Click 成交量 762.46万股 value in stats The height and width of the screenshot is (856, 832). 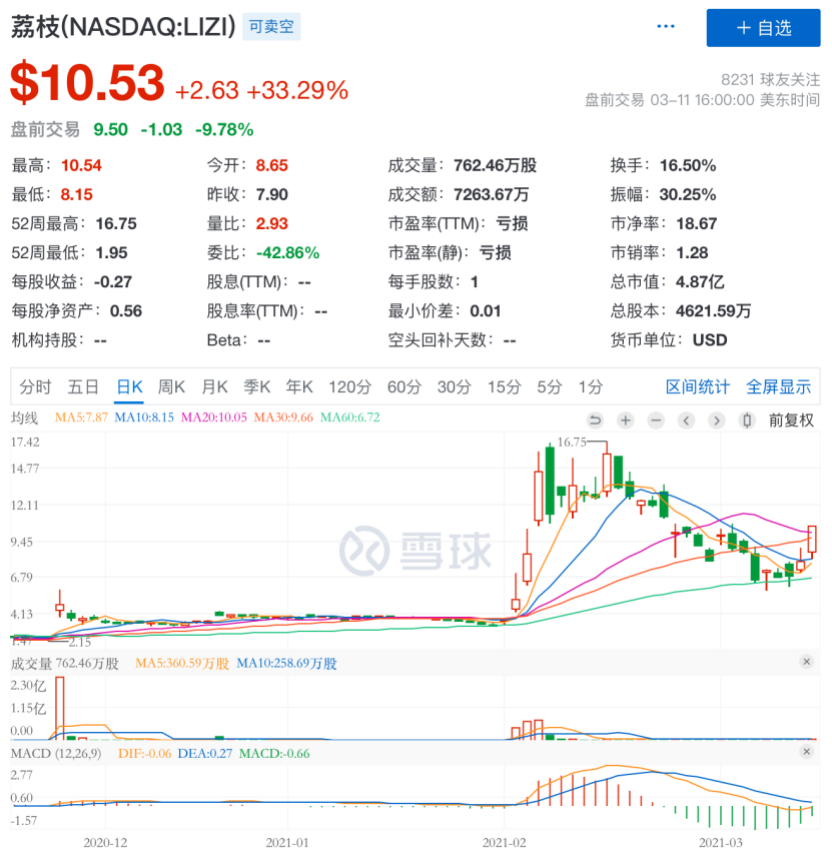point(495,165)
